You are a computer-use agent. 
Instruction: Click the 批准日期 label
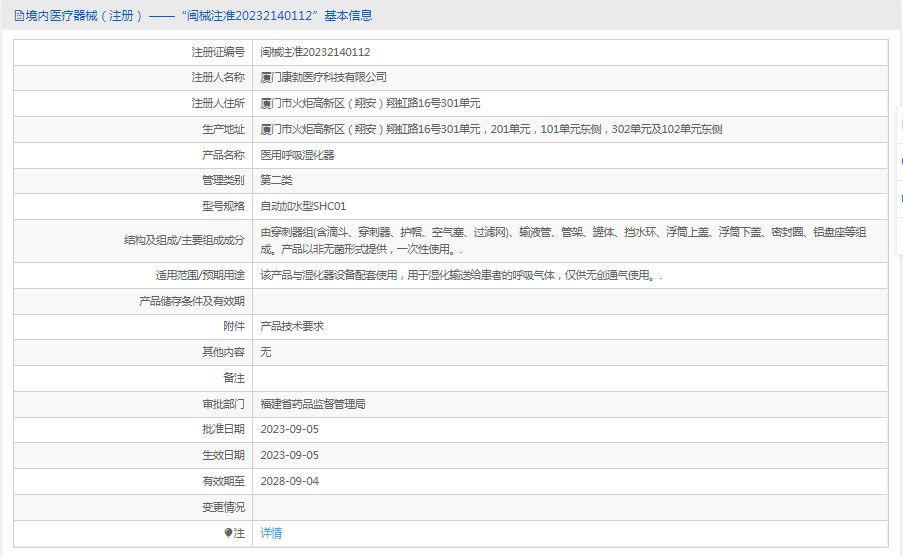click(x=223, y=430)
